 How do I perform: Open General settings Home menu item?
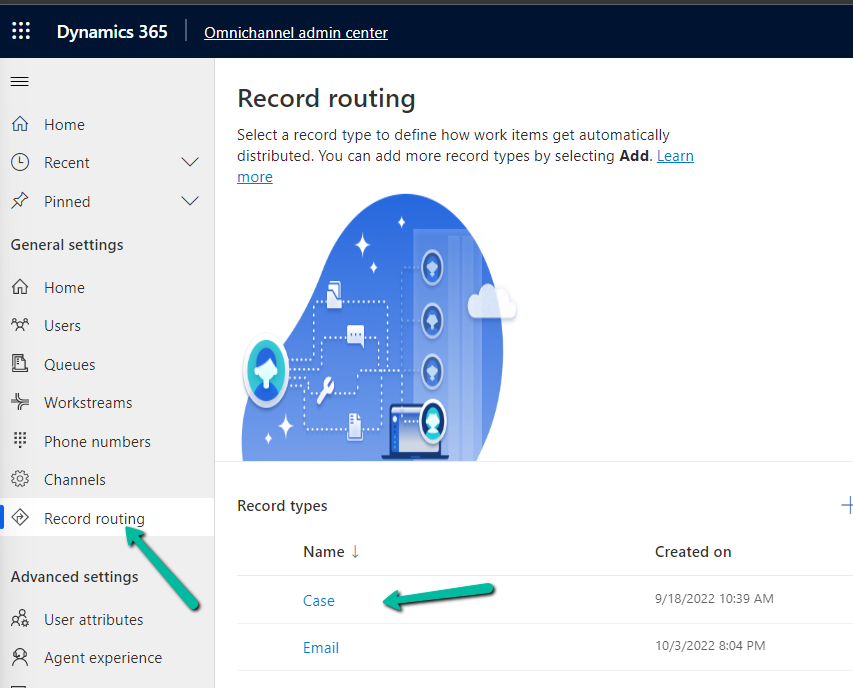pyautogui.click(x=64, y=288)
